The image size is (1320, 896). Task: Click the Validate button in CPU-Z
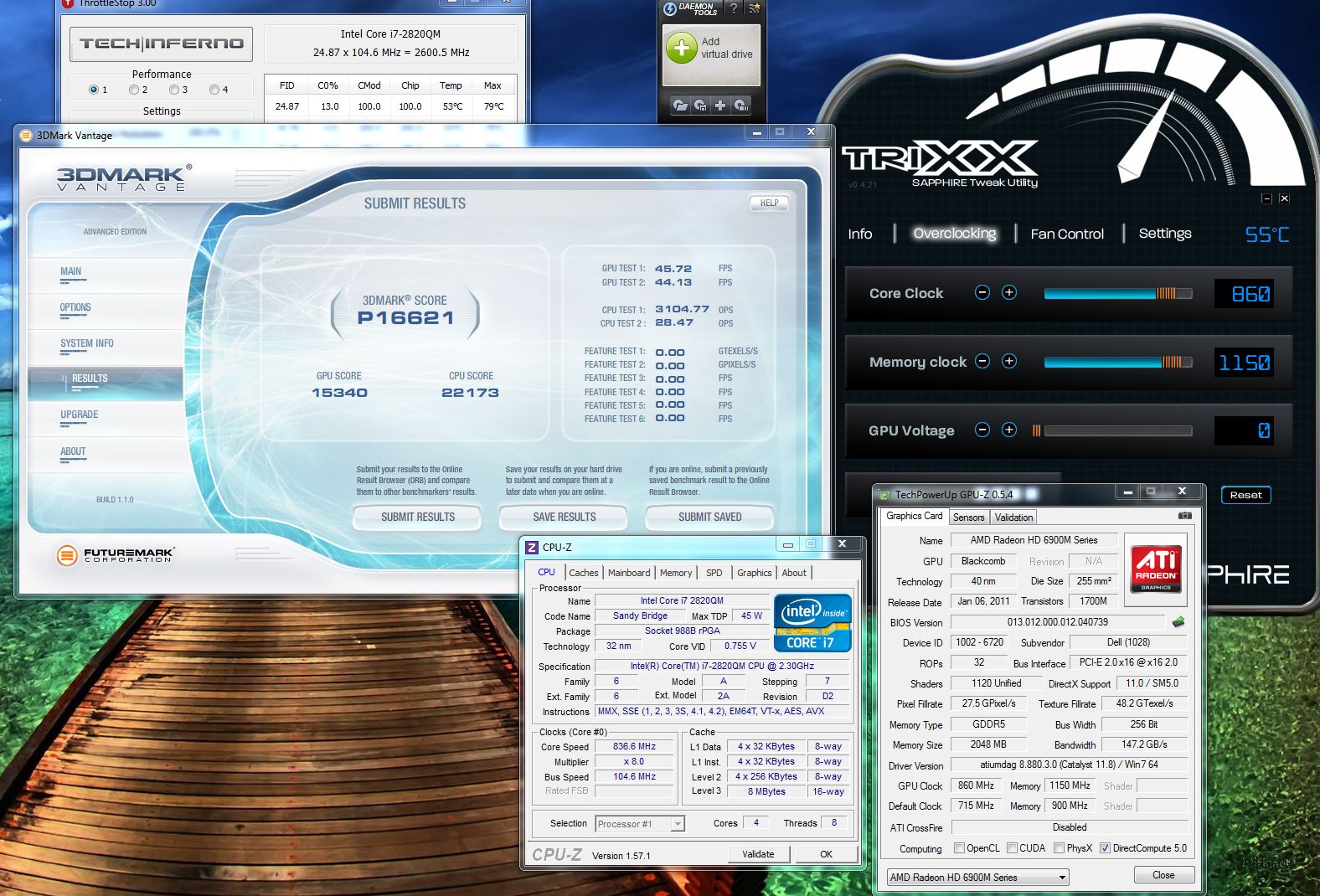tap(758, 854)
